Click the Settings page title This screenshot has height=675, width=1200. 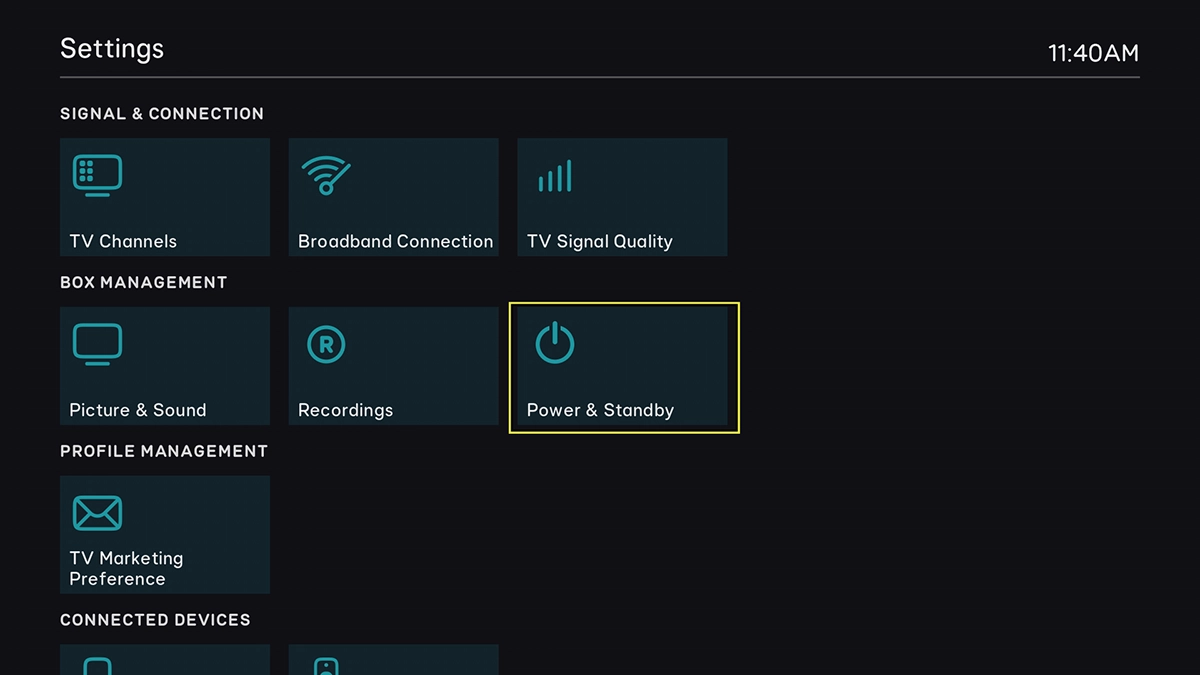click(112, 49)
